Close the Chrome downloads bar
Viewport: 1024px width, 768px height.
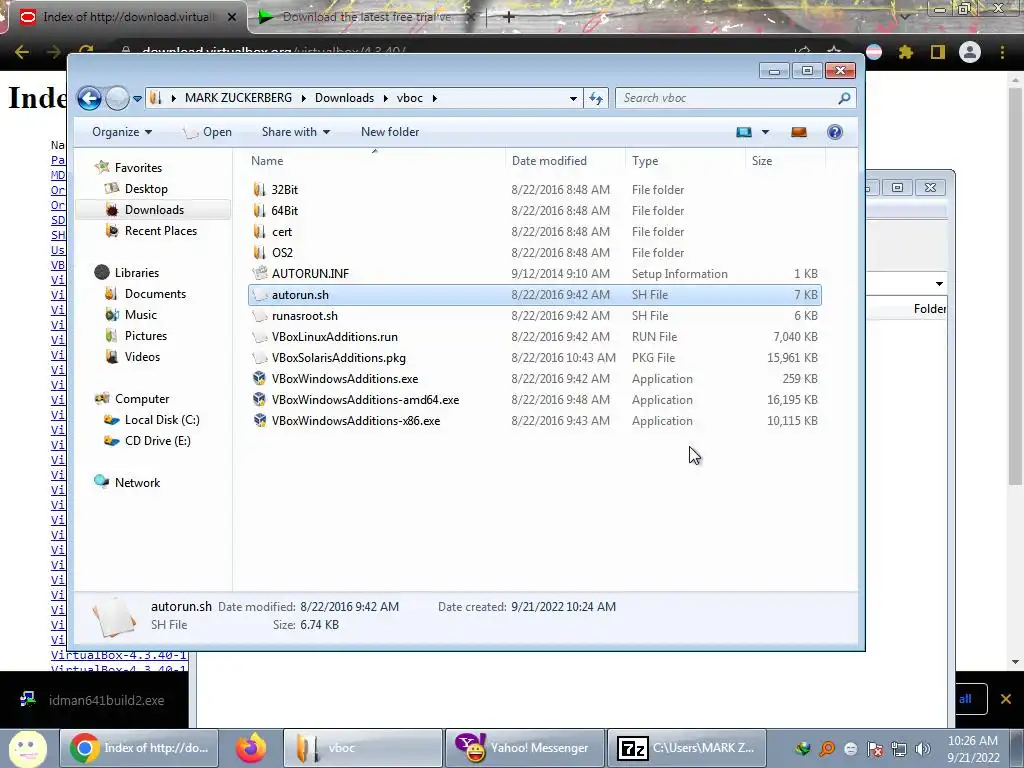pos(1006,699)
